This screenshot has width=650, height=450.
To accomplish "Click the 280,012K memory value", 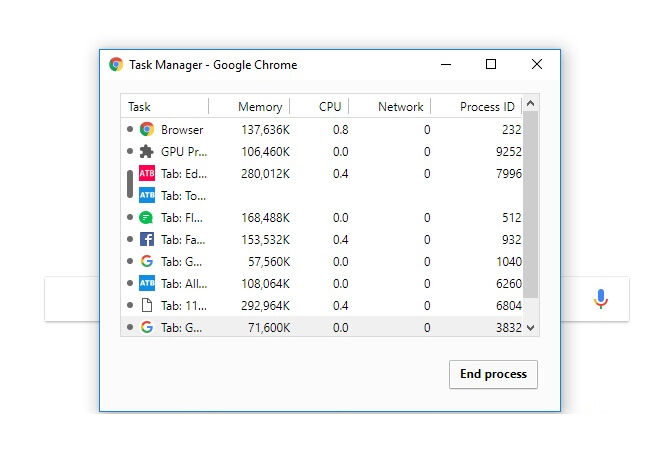I will click(265, 174).
